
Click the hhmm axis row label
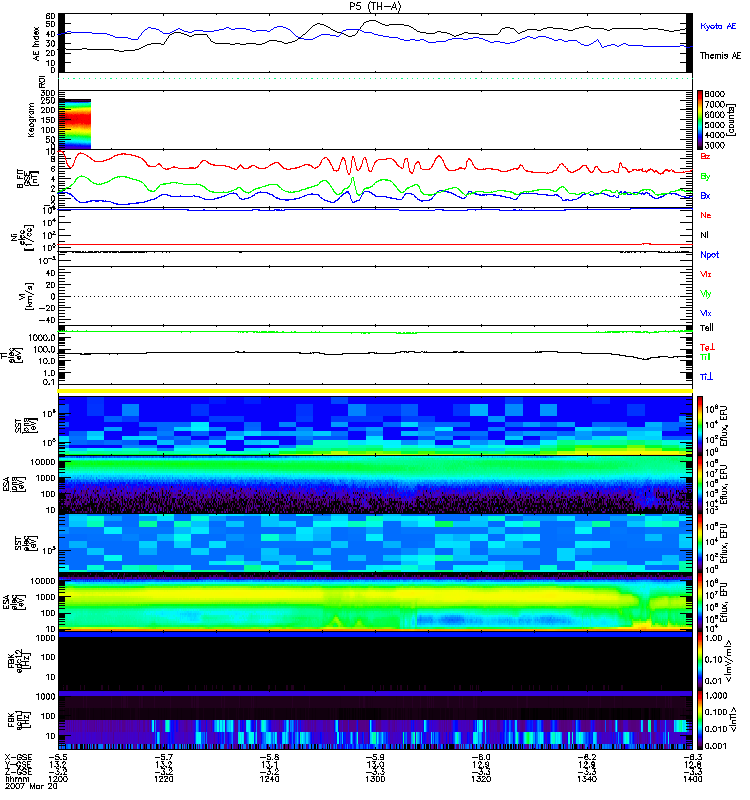coord(17,779)
